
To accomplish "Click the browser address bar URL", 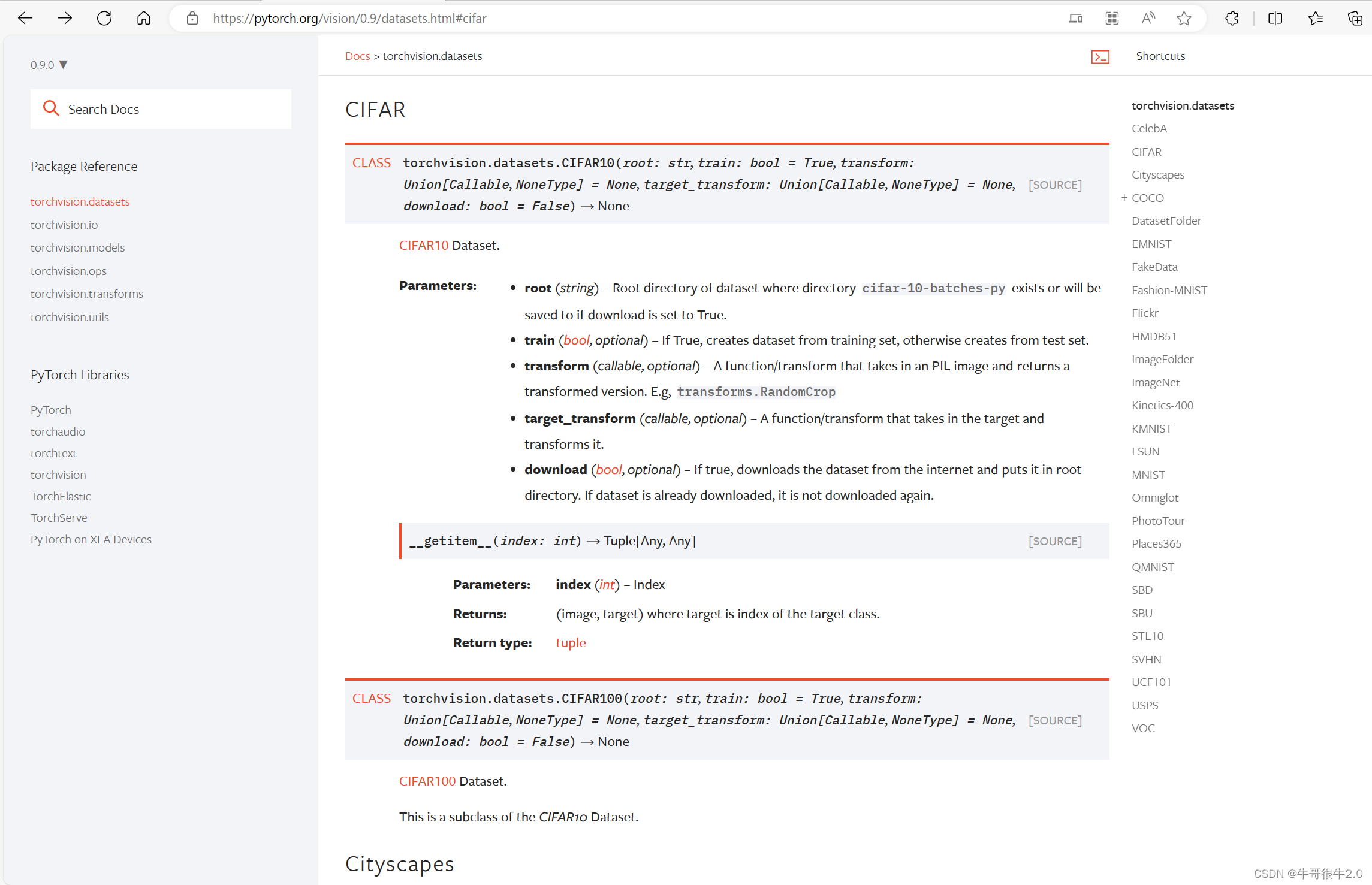I will (x=349, y=18).
